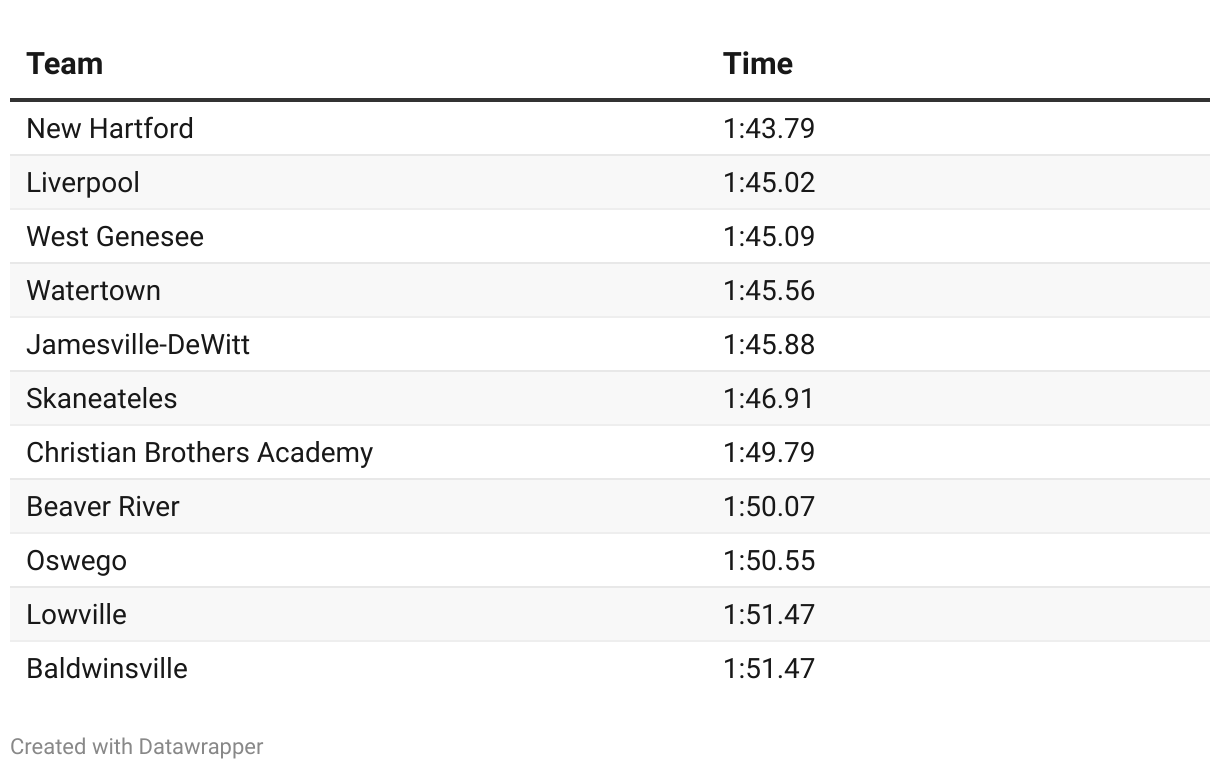The width and height of the screenshot is (1220, 770).
Task: Click the 1:46.91 time value
Action: click(x=768, y=399)
